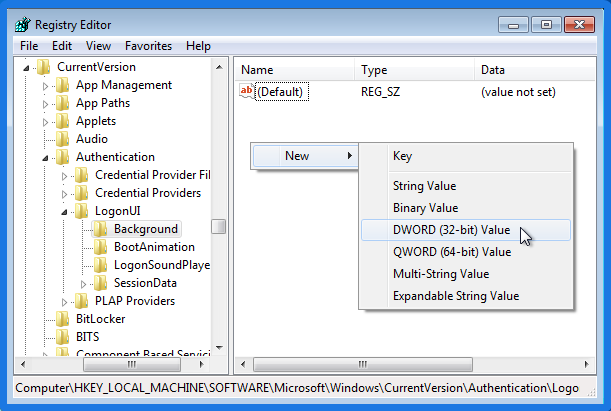Click the LogonUI folder icon
Viewport: 611px width, 411px height.
coord(81,211)
